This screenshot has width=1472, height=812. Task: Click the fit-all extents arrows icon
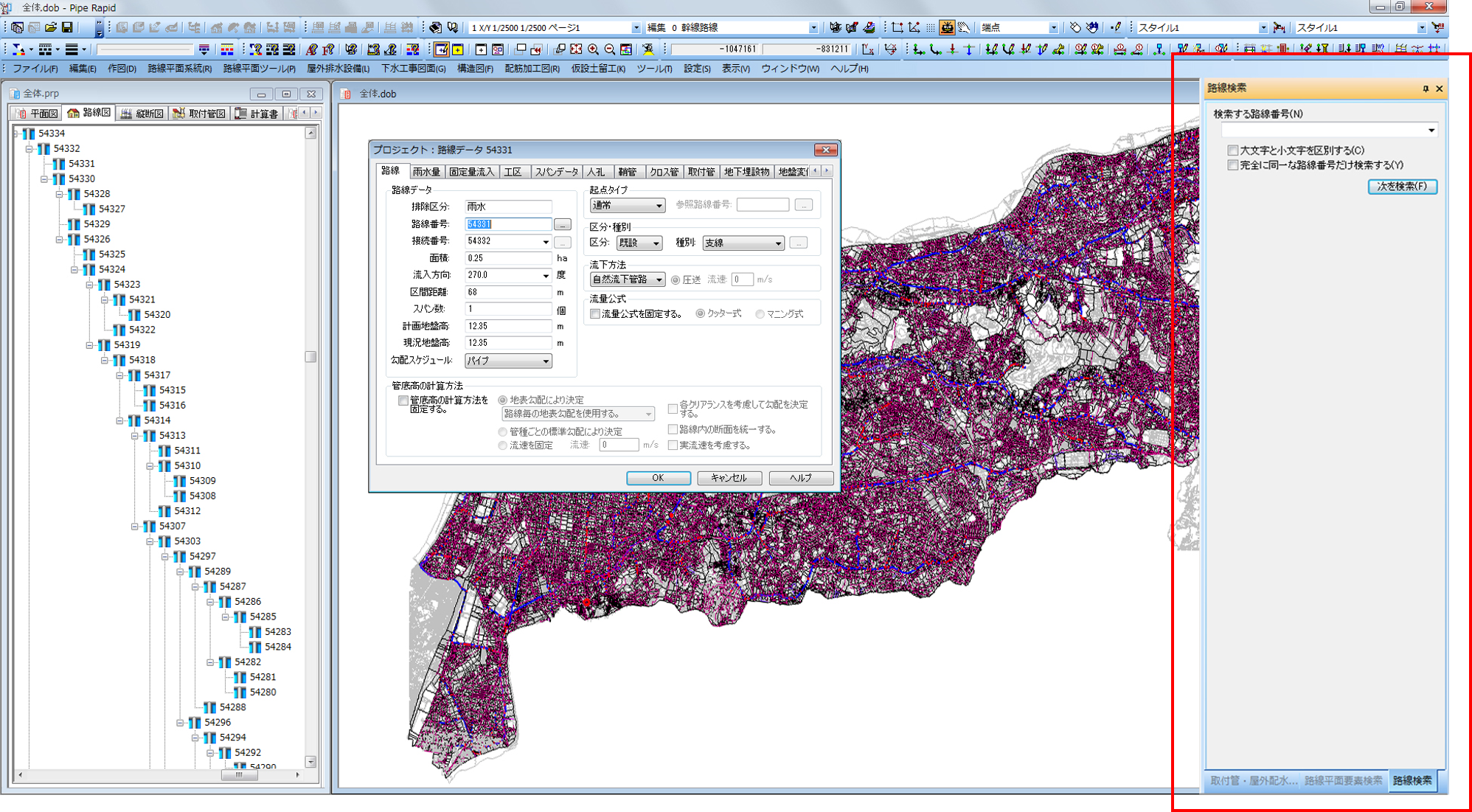point(576,49)
